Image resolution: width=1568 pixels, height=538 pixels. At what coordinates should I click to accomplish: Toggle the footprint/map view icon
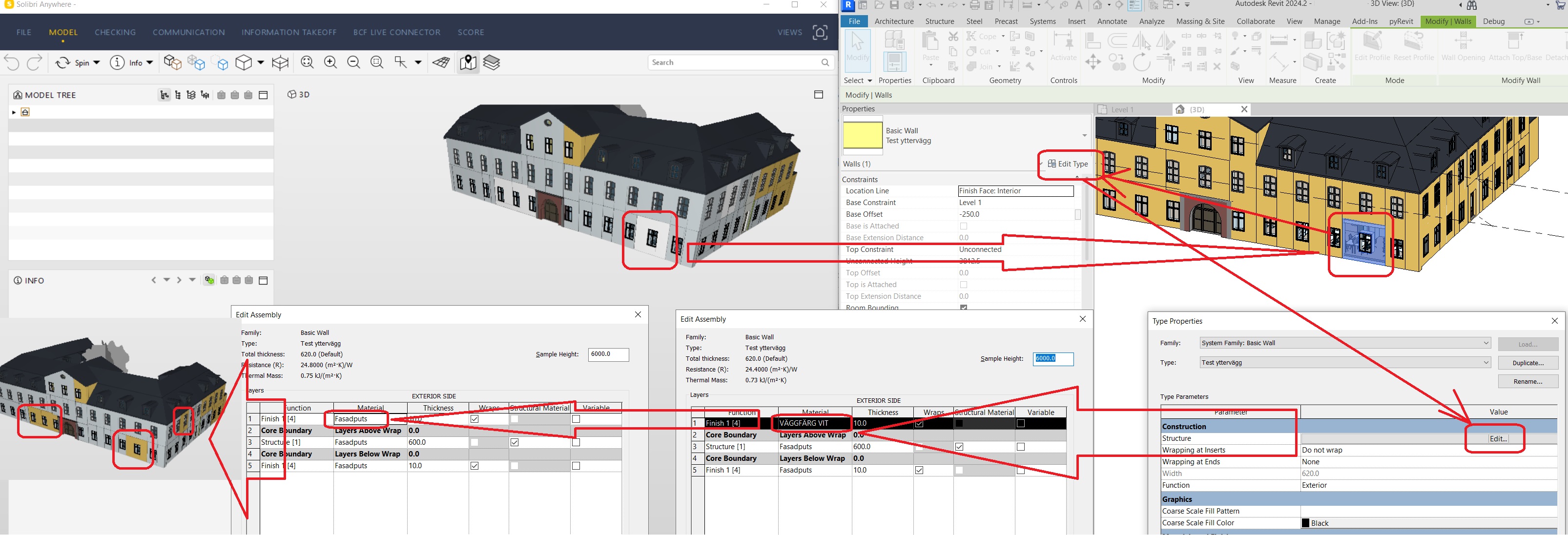[x=468, y=62]
